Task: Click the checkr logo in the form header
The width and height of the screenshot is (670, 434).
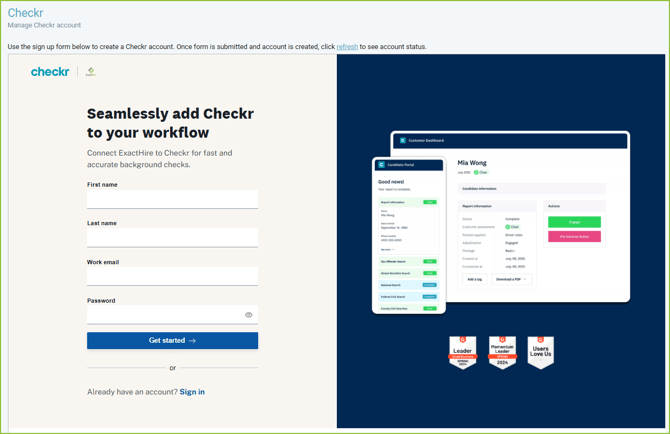Action: (50, 72)
